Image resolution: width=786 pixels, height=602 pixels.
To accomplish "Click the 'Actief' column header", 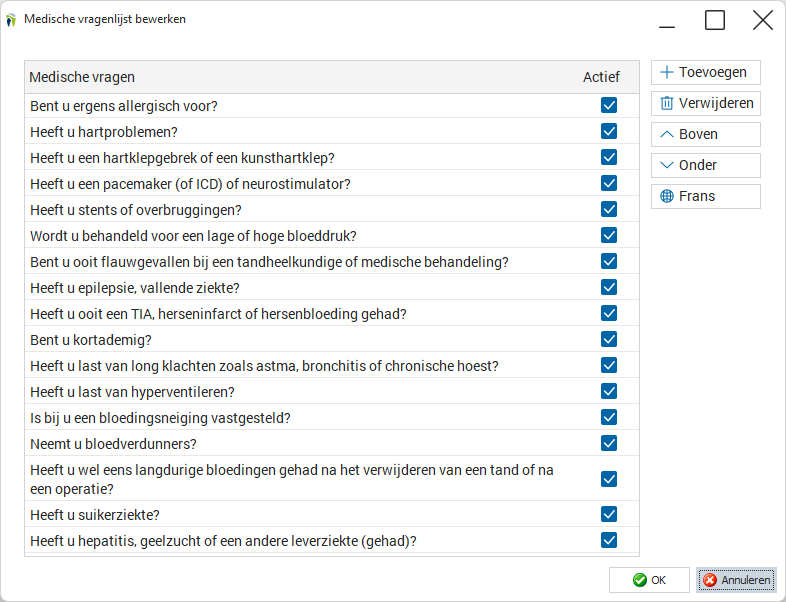I will [x=601, y=77].
